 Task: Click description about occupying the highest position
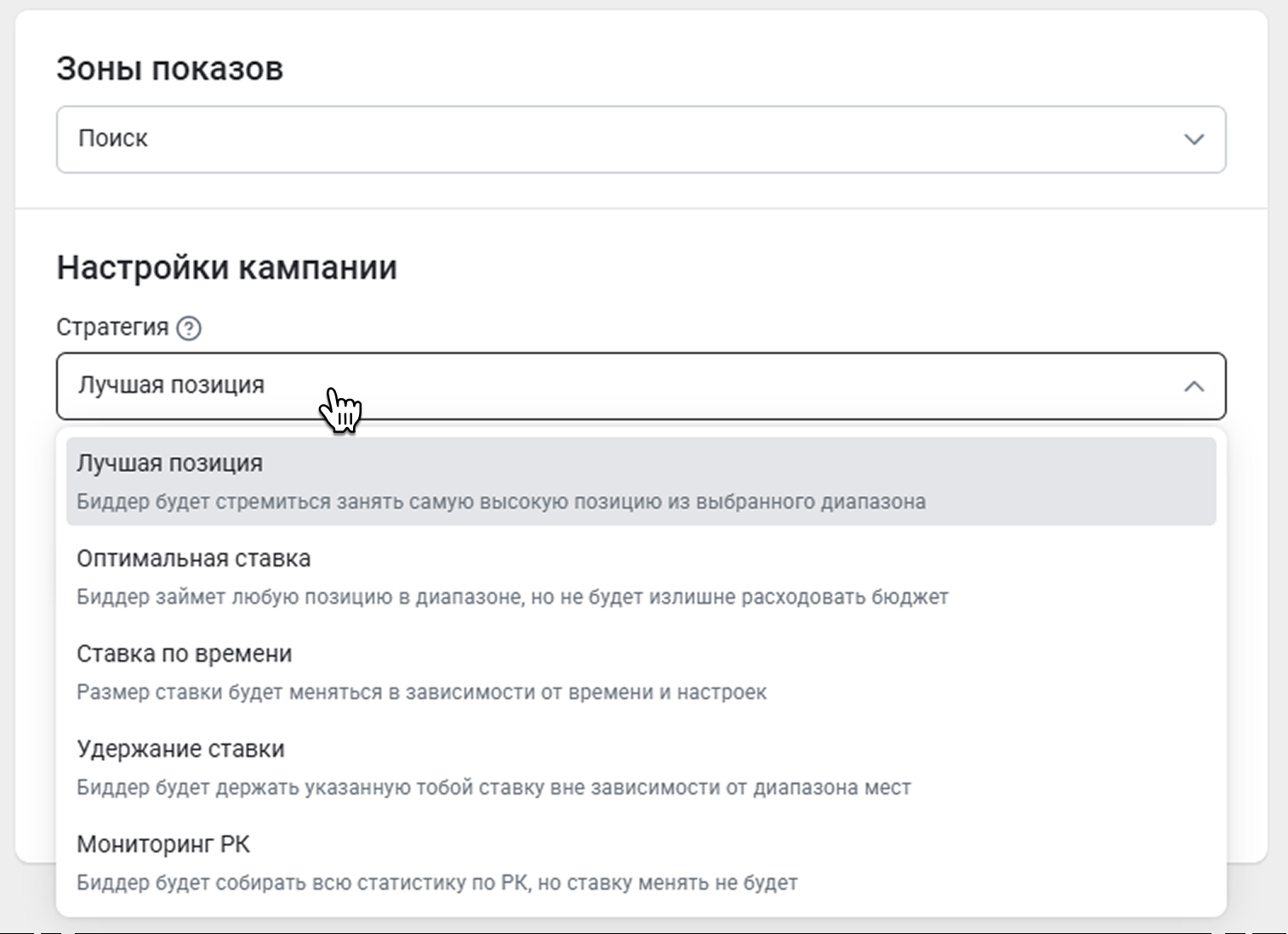coord(500,502)
